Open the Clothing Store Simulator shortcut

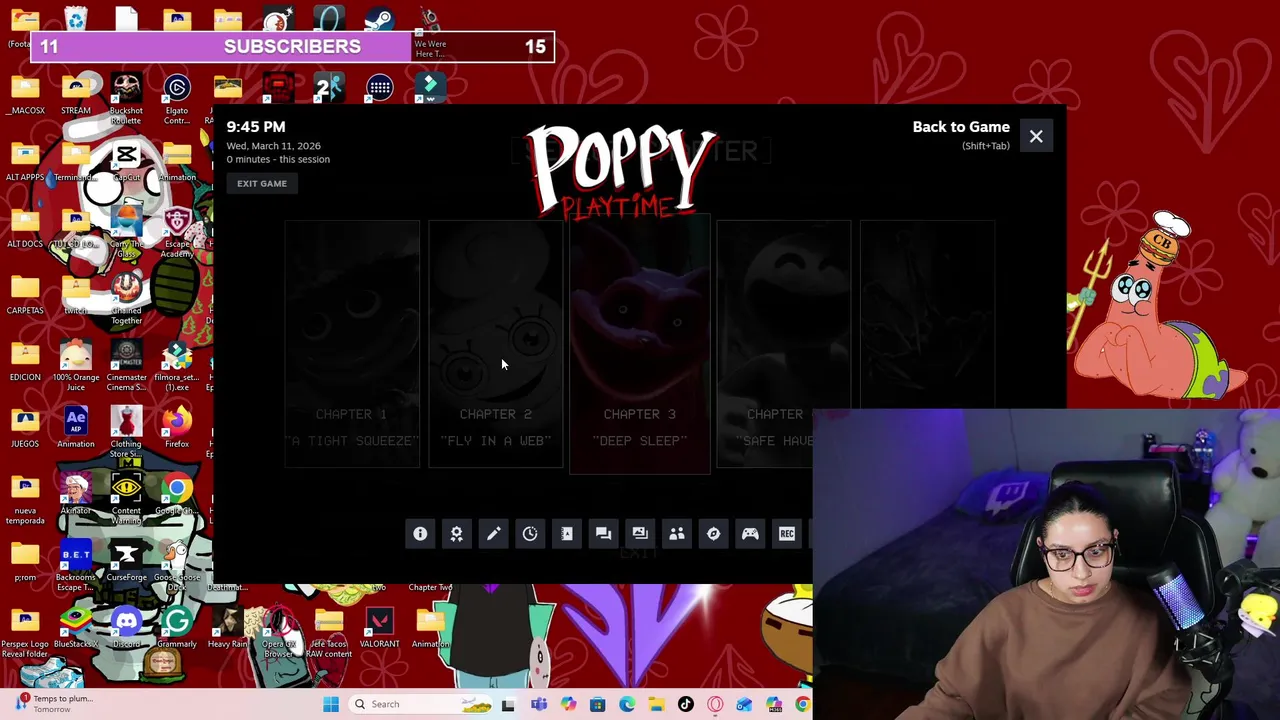(126, 432)
